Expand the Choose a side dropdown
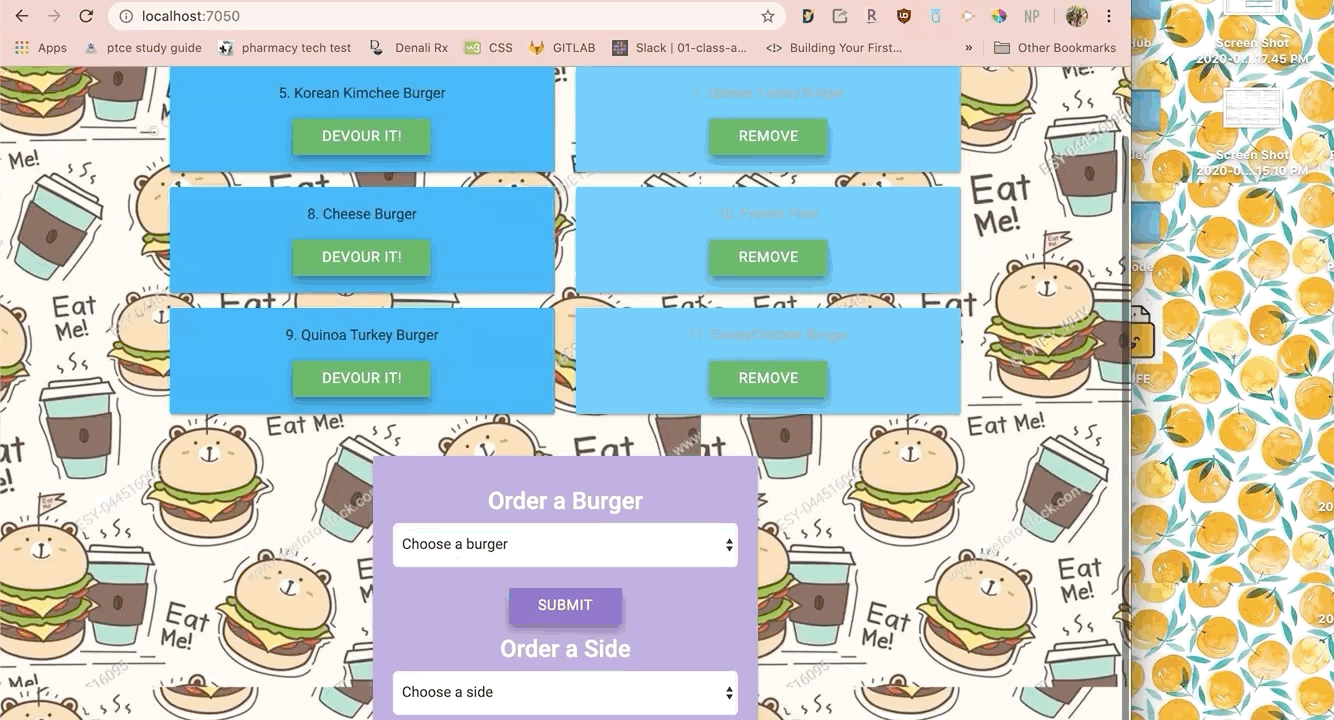The image size is (1334, 720). click(565, 692)
